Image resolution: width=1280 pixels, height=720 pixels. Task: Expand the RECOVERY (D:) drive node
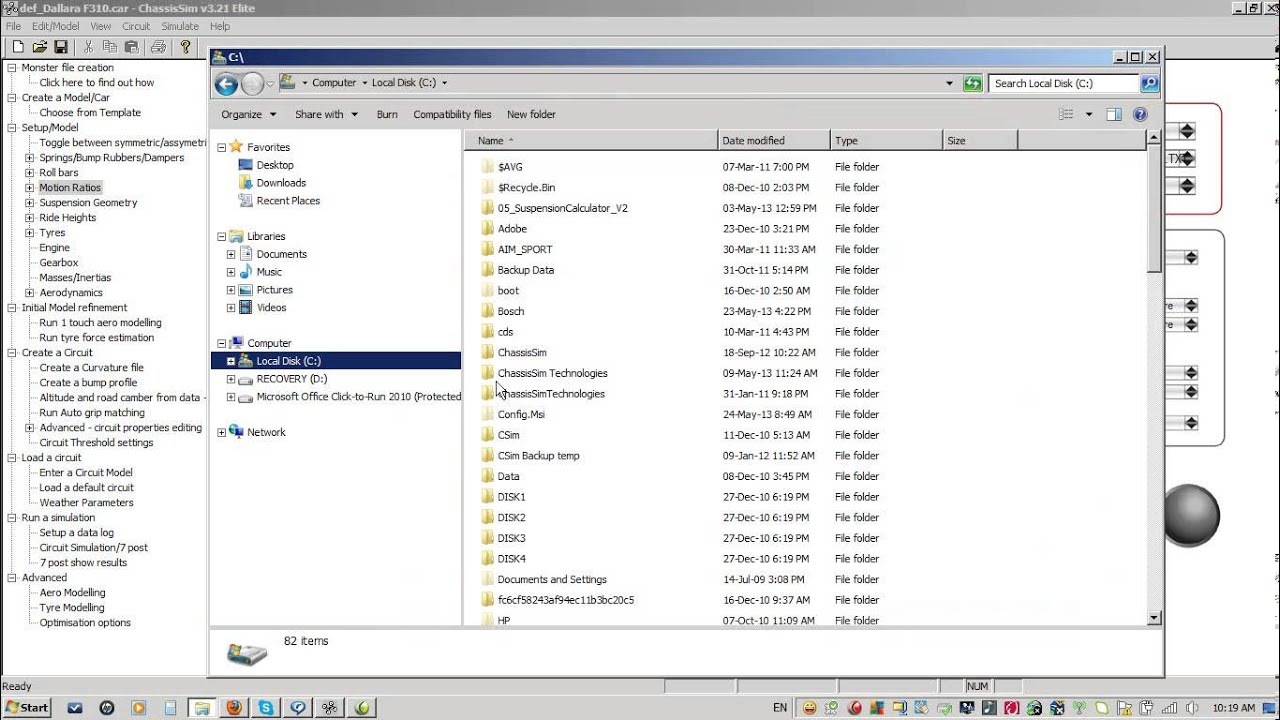231,379
